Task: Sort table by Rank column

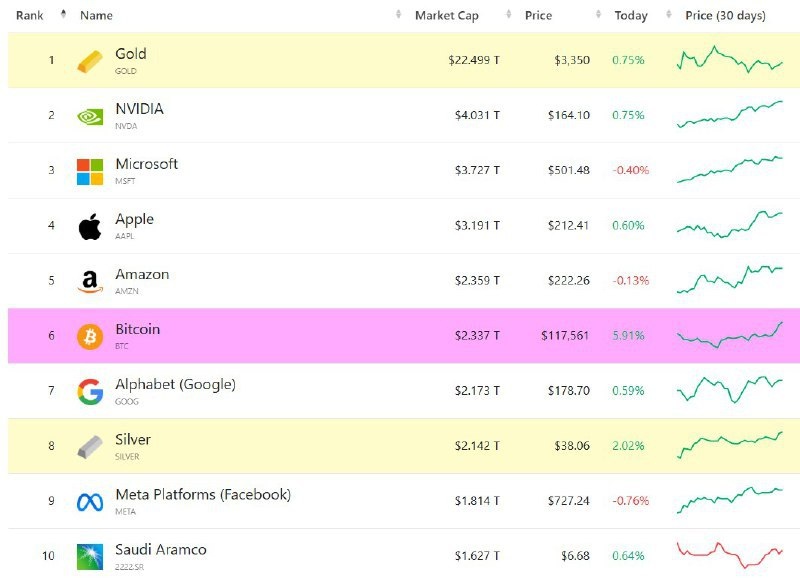Action: [x=28, y=15]
